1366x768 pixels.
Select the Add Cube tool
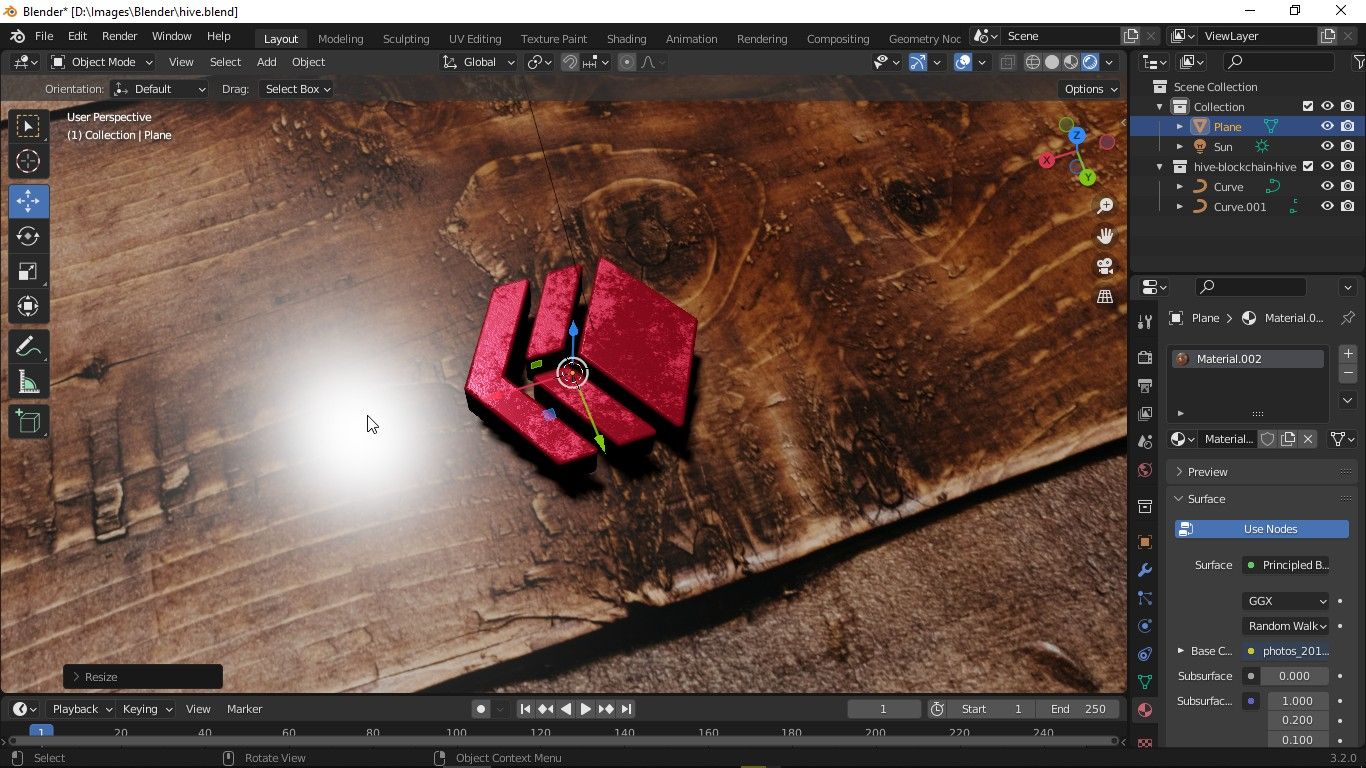pos(28,422)
